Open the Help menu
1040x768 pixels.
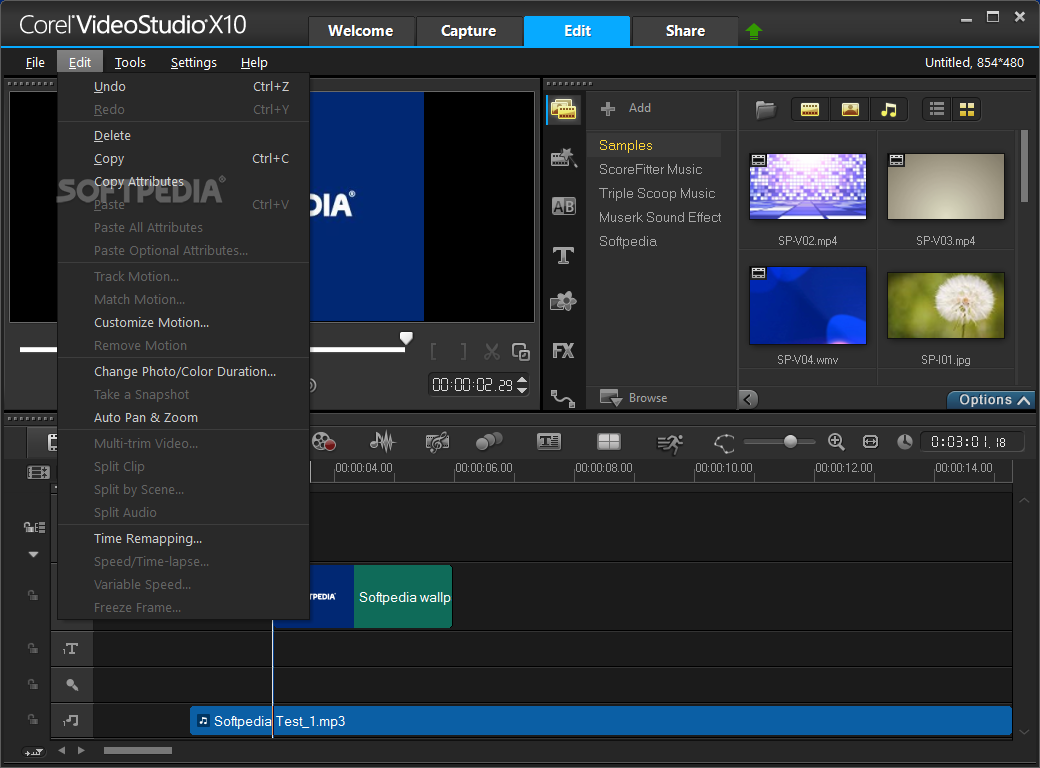click(x=254, y=62)
